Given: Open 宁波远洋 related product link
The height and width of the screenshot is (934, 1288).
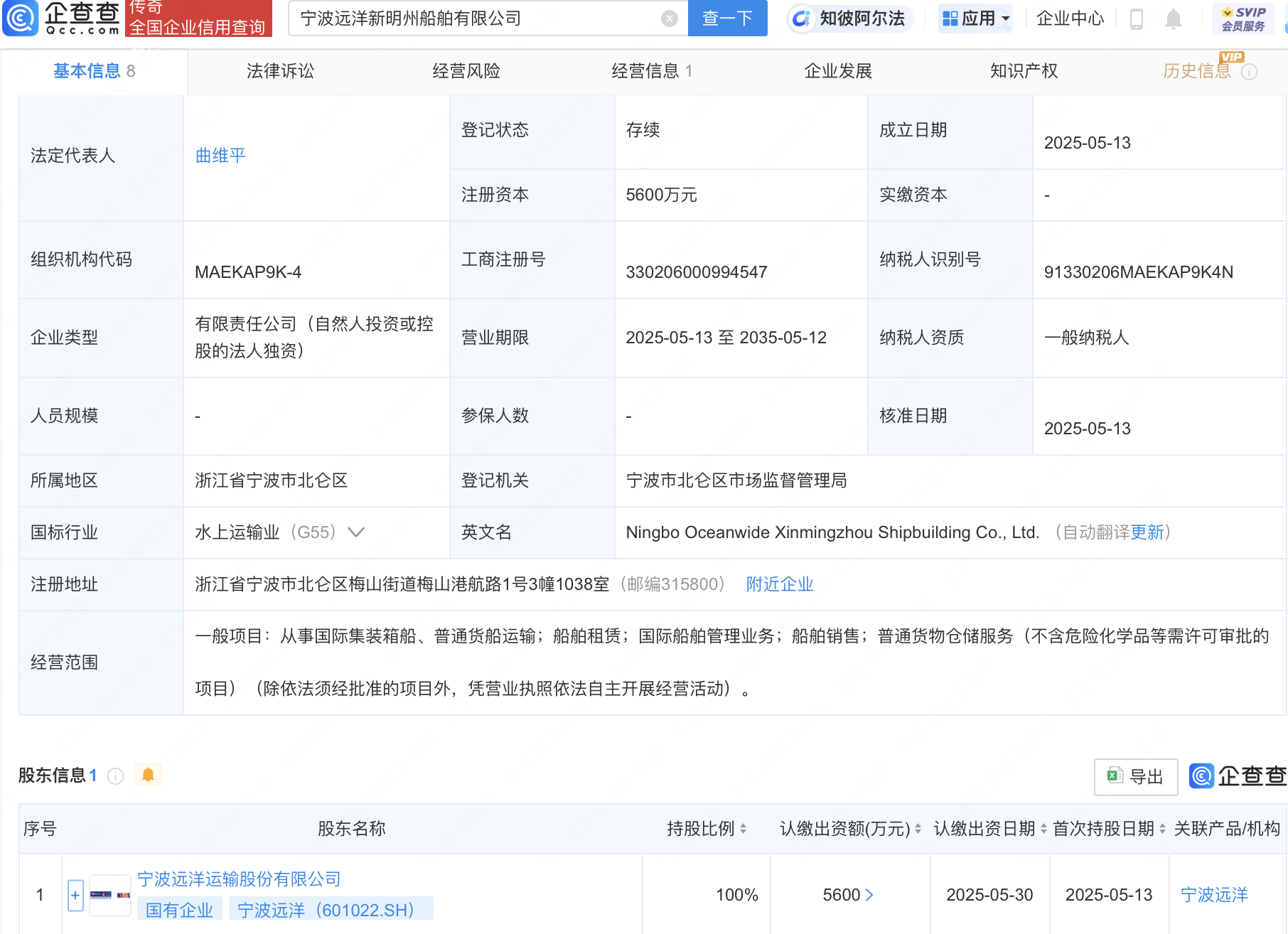Looking at the screenshot, I should [x=1214, y=895].
